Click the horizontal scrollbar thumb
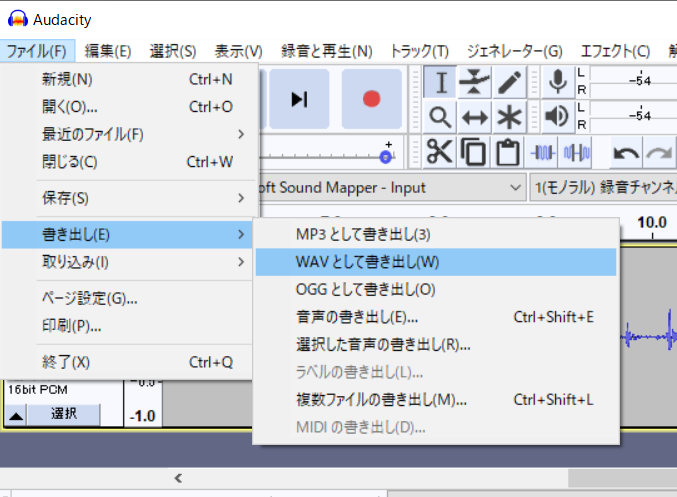This screenshot has width=677, height=497. (x=622, y=478)
